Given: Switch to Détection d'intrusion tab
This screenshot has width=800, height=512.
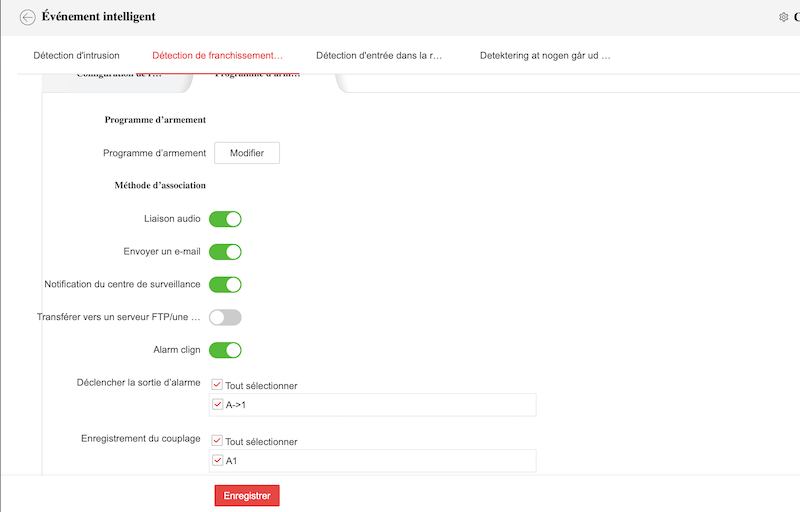Looking at the screenshot, I should (x=77, y=55).
